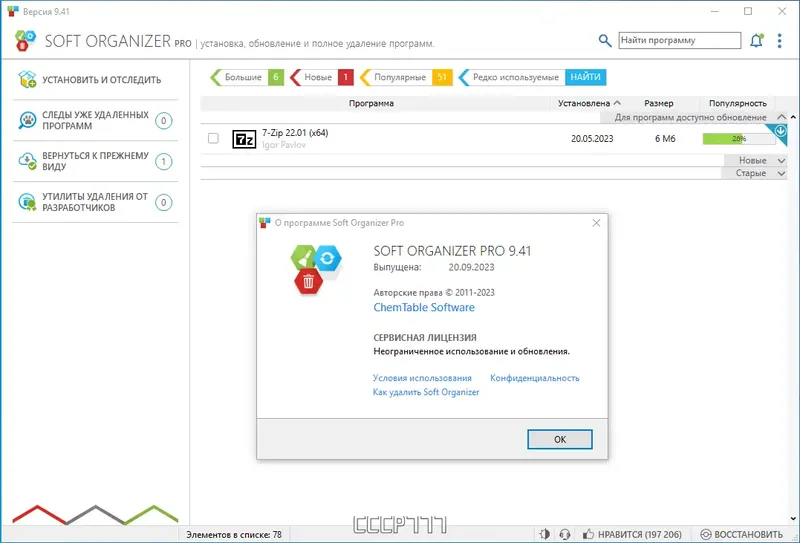Screen dimensions: 800x543
Task: Open the Конфиденциальность link
Action: (x=535, y=378)
